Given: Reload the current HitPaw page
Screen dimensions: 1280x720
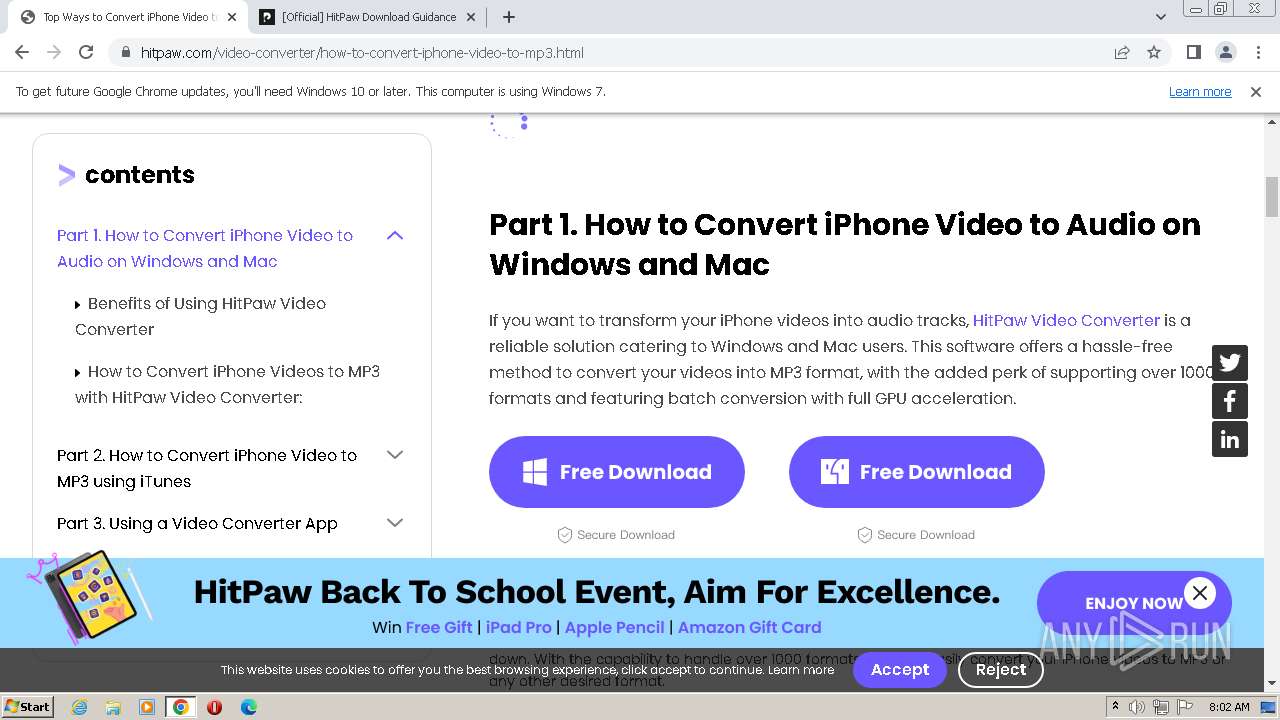Looking at the screenshot, I should 86,53.
